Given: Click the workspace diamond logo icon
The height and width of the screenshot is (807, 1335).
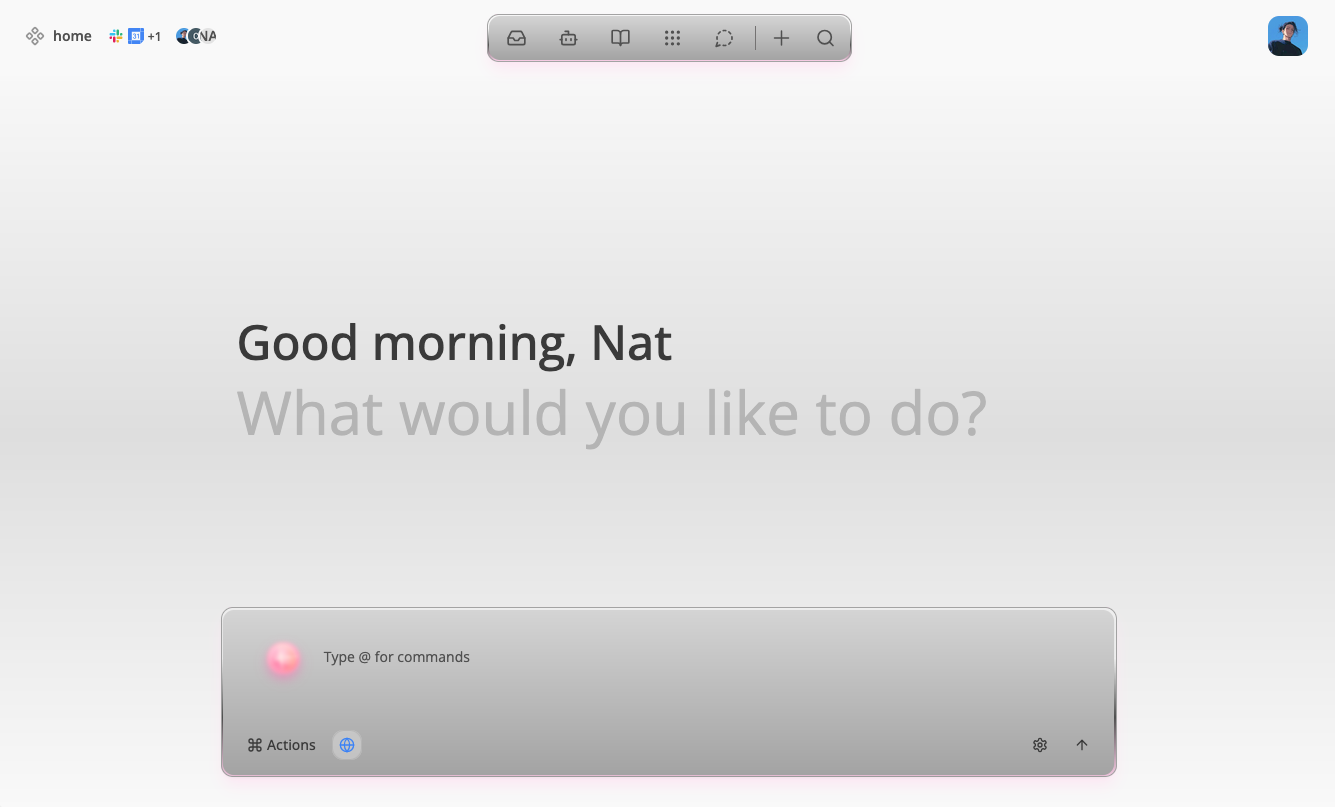Looking at the screenshot, I should point(35,36).
